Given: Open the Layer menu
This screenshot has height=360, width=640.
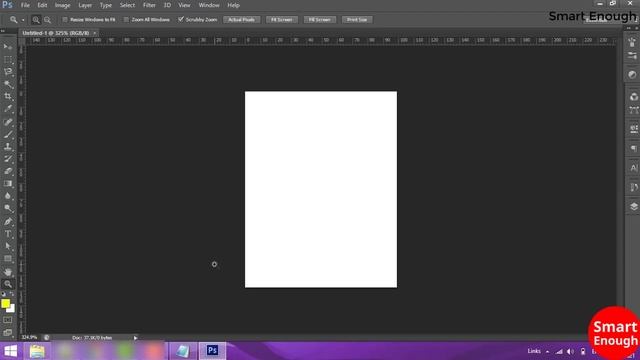Looking at the screenshot, I should coord(85,5).
